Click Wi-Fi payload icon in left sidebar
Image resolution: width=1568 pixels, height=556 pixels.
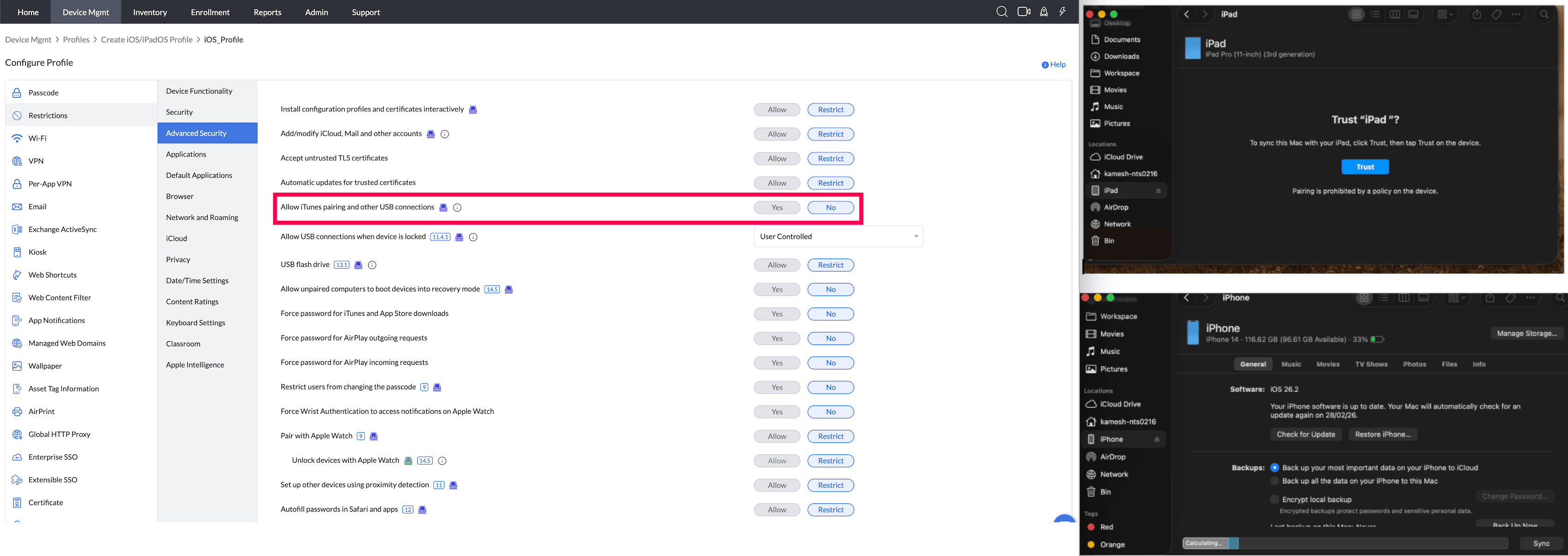click(x=17, y=138)
